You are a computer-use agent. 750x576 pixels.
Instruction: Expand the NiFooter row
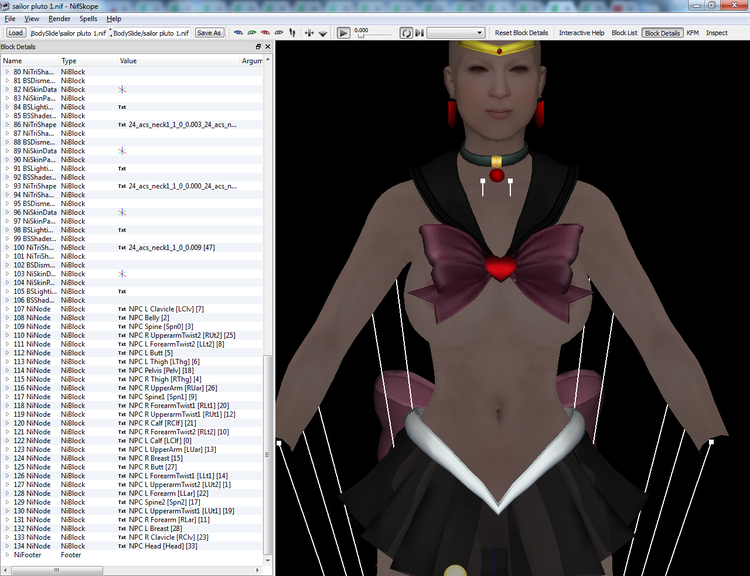tap(7, 555)
